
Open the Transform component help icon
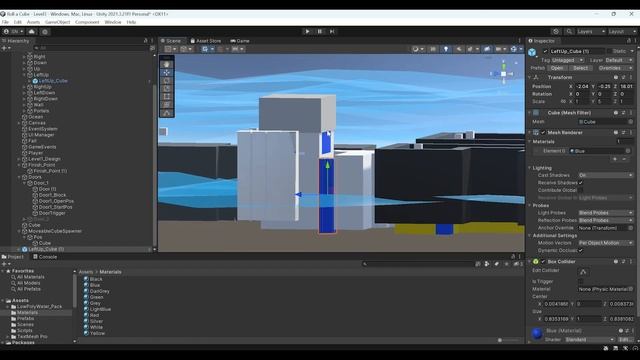click(x=616, y=78)
